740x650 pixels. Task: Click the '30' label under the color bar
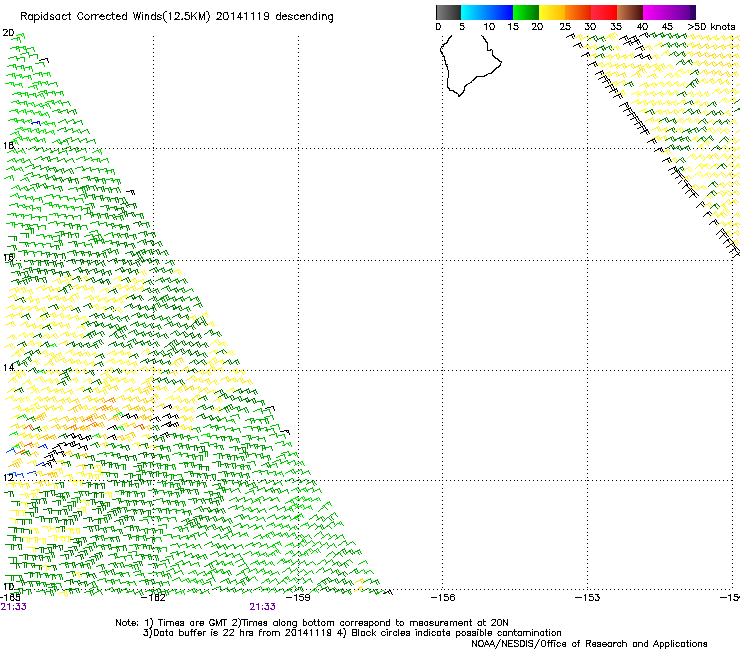(590, 27)
